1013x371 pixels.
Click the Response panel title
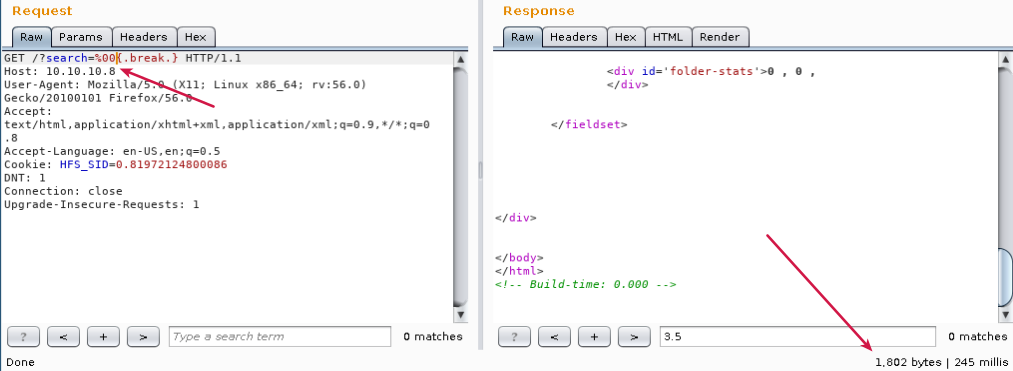pyautogui.click(x=538, y=11)
